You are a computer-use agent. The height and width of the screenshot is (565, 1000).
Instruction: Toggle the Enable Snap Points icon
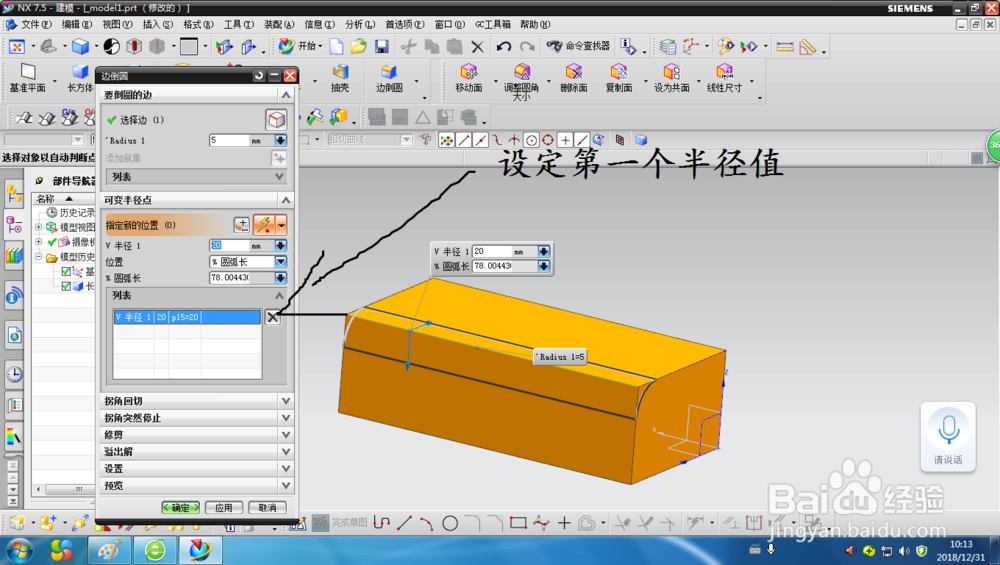tap(447, 140)
